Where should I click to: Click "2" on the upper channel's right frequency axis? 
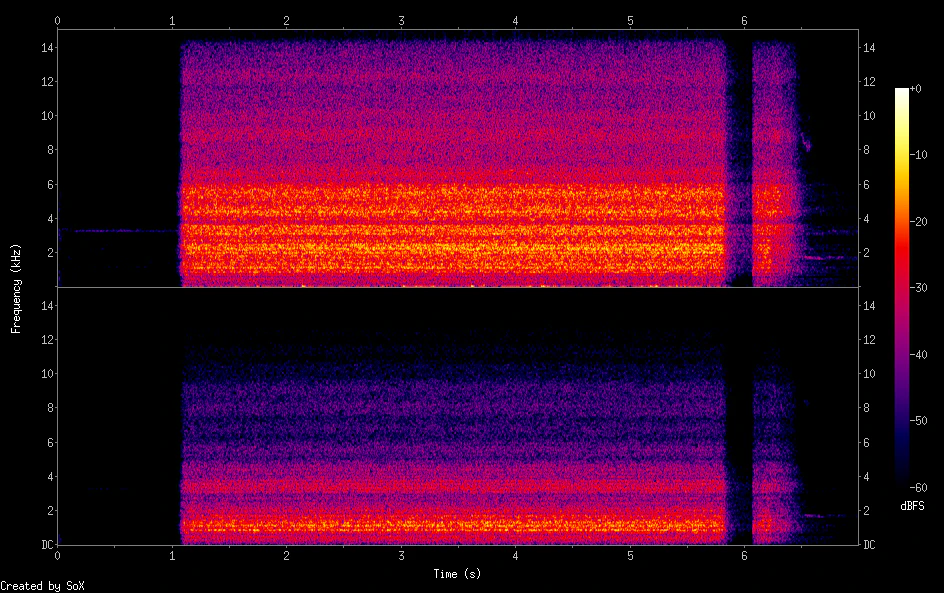[x=866, y=253]
